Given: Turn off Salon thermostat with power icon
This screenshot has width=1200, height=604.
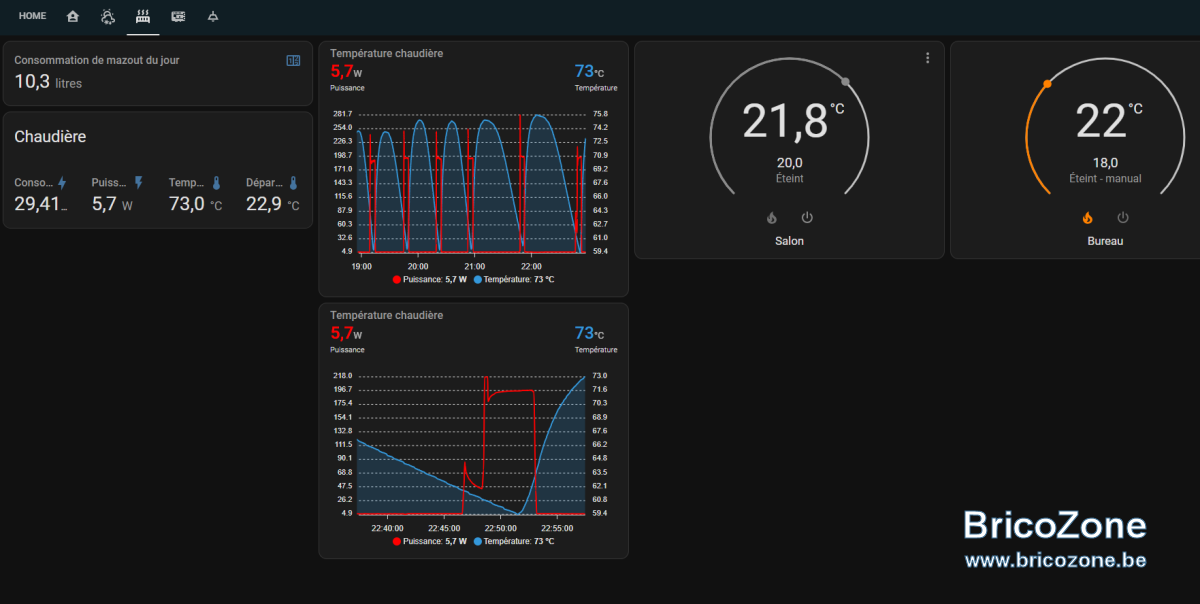Looking at the screenshot, I should point(807,217).
